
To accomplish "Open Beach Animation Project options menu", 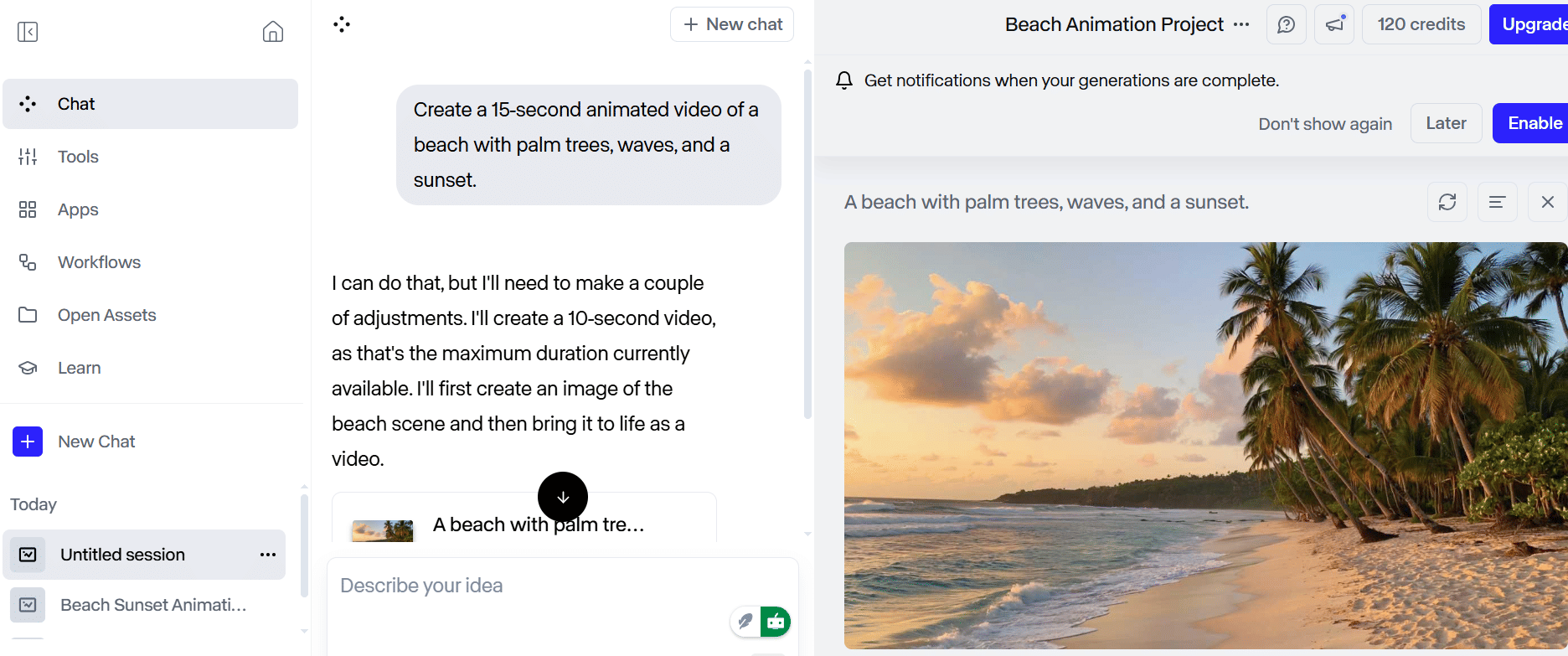I will [1241, 24].
